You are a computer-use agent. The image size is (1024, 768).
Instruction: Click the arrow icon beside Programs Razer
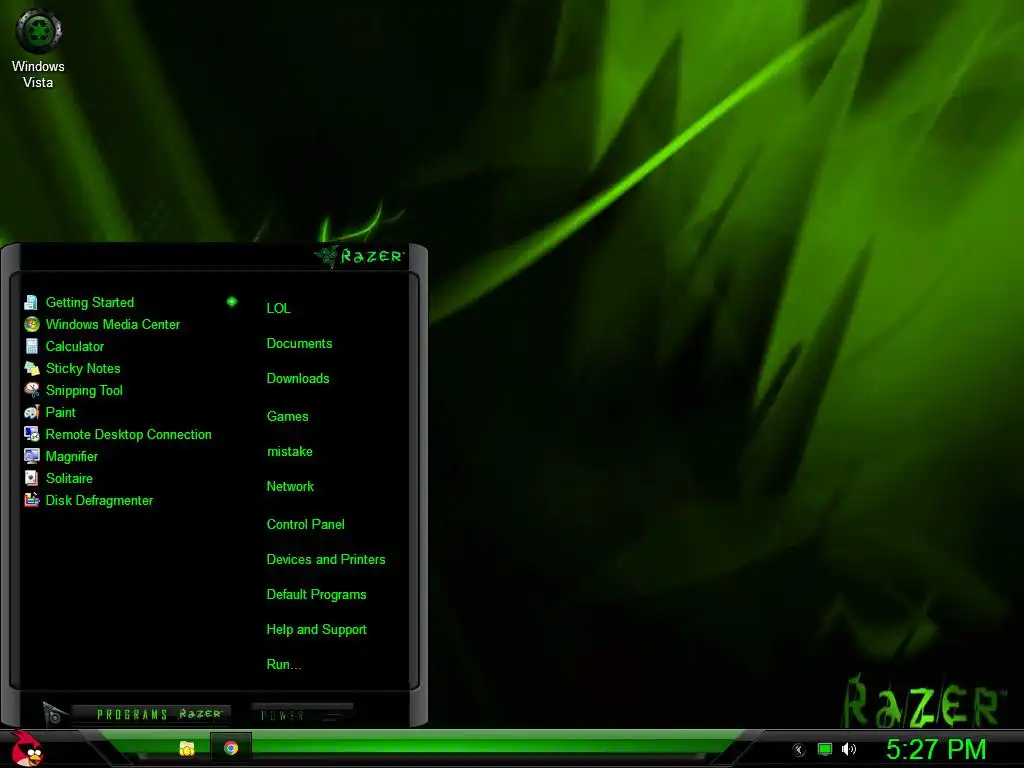pyautogui.click(x=54, y=713)
